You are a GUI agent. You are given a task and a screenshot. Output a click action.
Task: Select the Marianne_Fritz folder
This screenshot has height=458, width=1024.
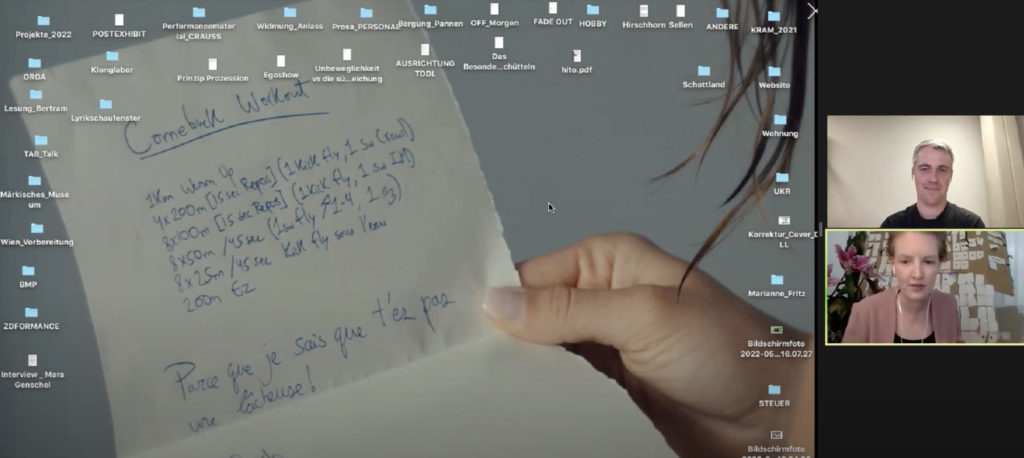point(777,280)
